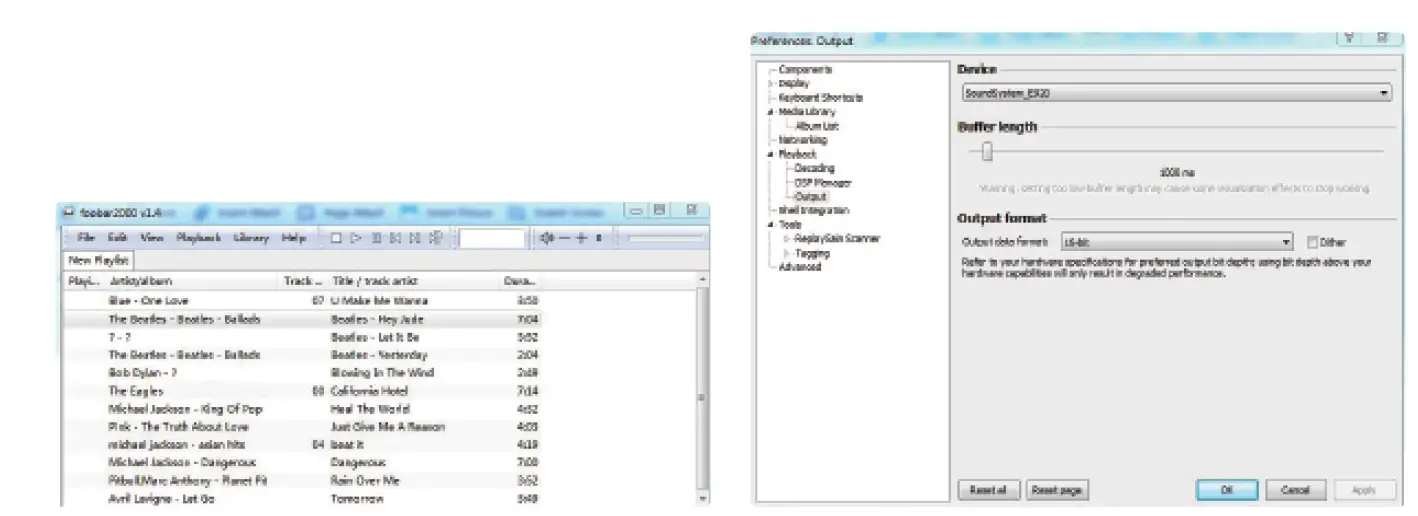The height and width of the screenshot is (516, 1418).
Task: Select the track Beatles - Hey Jude
Action: click(x=377, y=319)
